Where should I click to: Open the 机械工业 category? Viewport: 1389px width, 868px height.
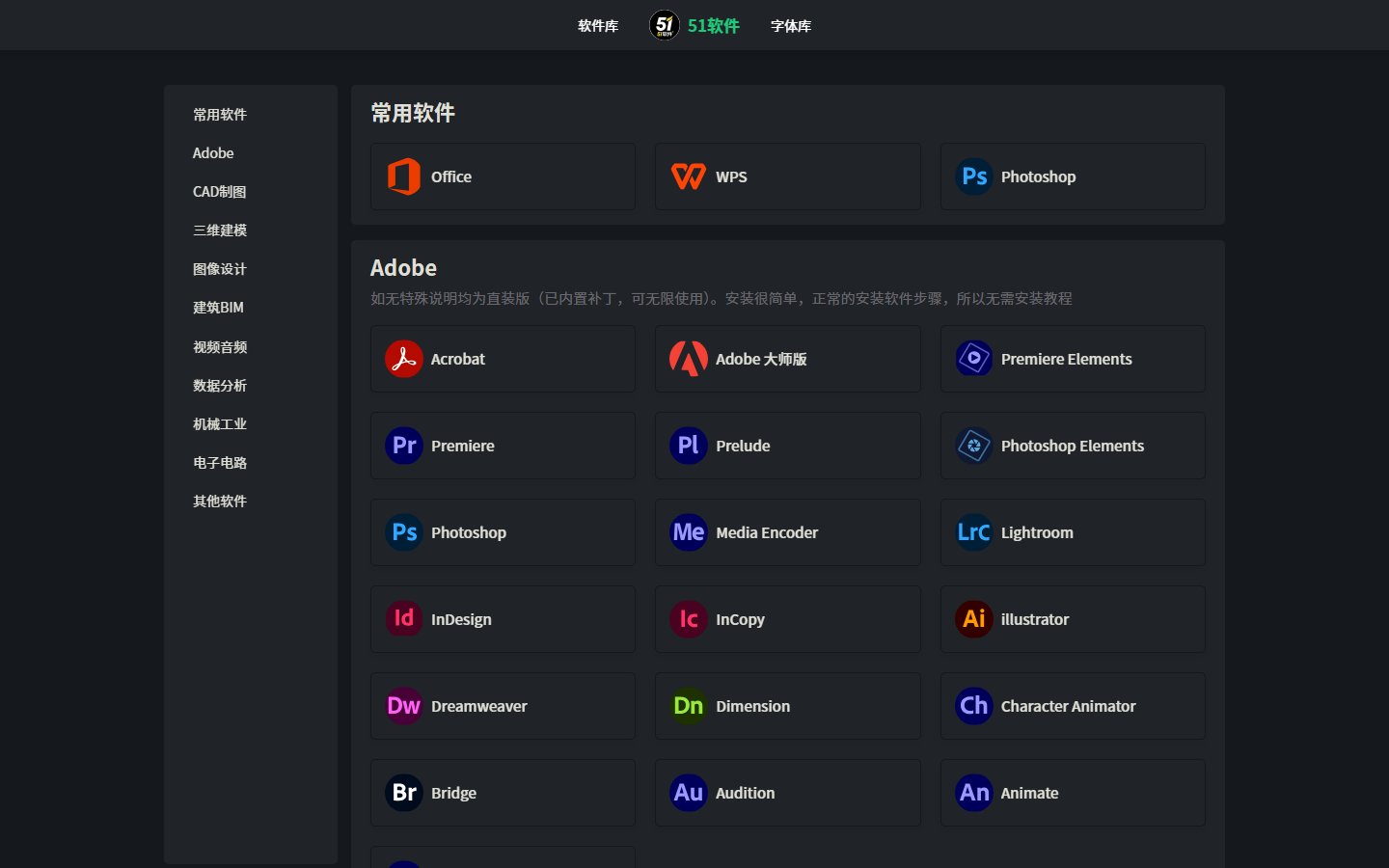point(220,424)
